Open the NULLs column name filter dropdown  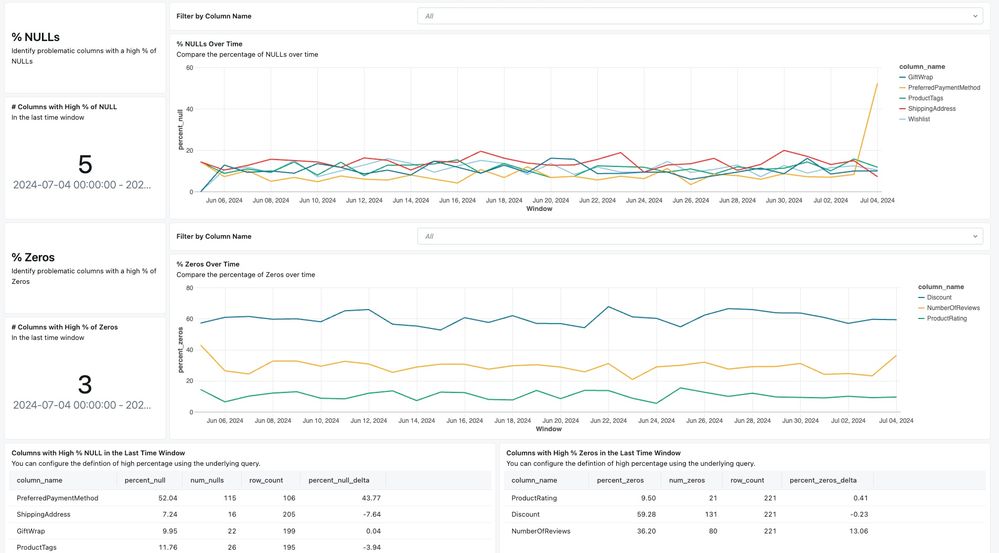[699, 16]
